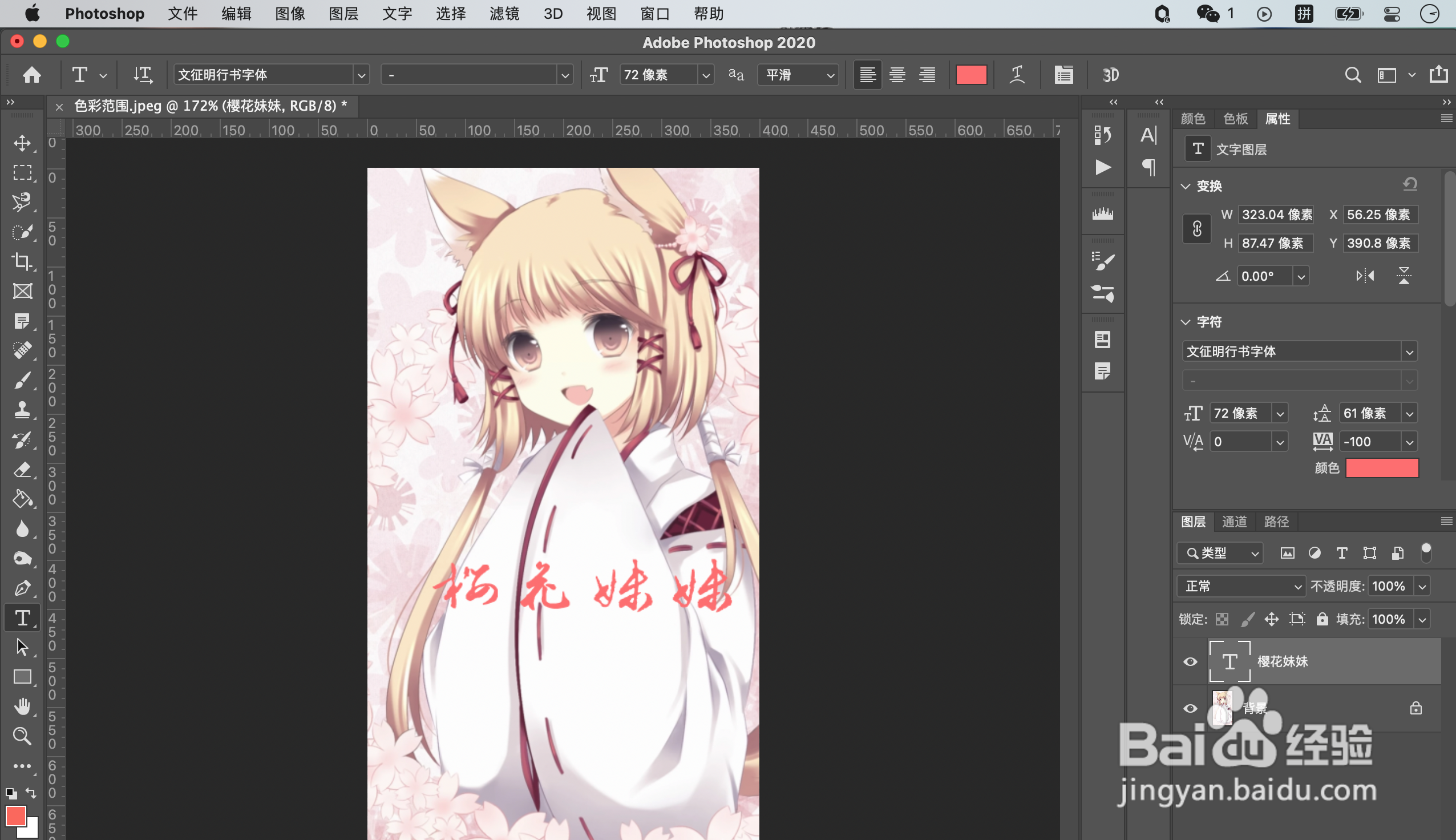Open the History panel icon
This screenshot has height=840, width=1456.
point(1102,135)
